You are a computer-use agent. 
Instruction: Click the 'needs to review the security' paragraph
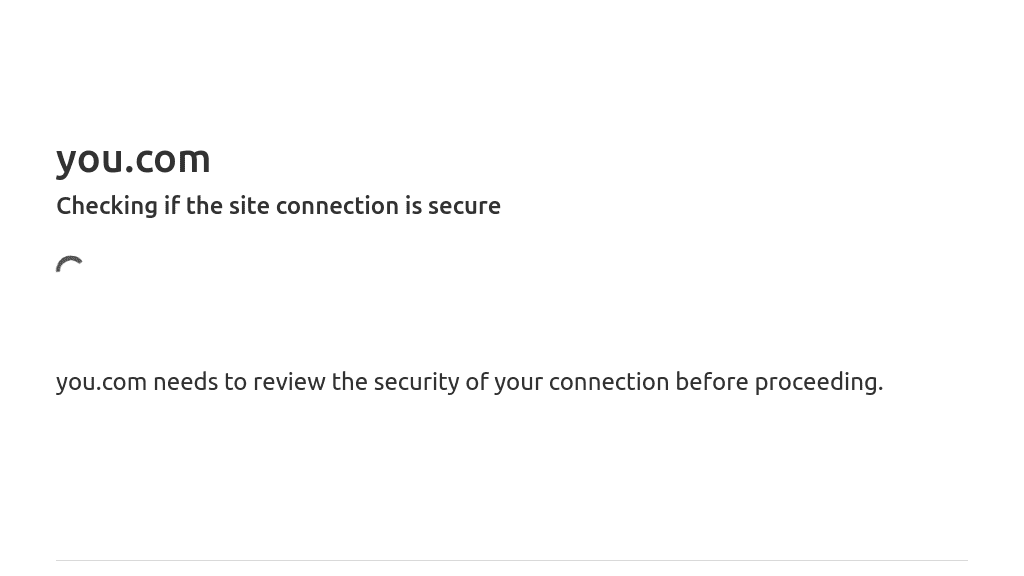tap(470, 382)
